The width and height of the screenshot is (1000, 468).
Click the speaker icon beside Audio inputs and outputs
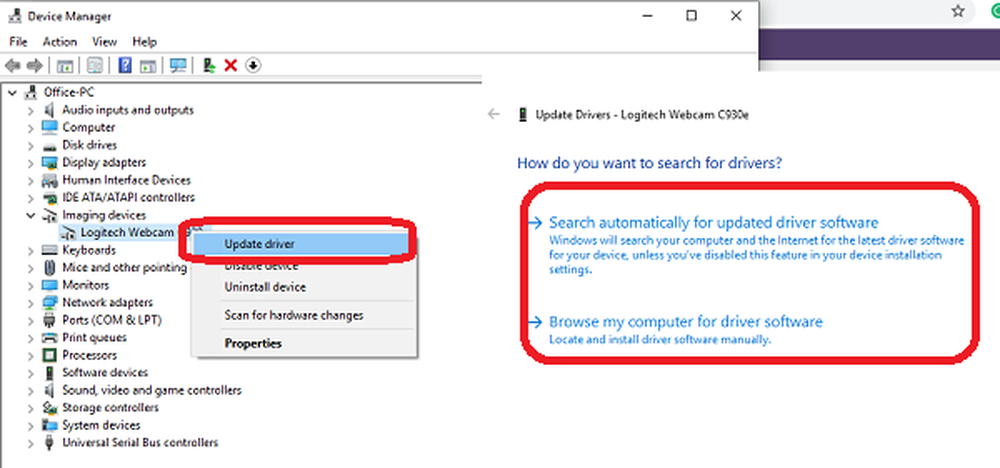[x=50, y=110]
